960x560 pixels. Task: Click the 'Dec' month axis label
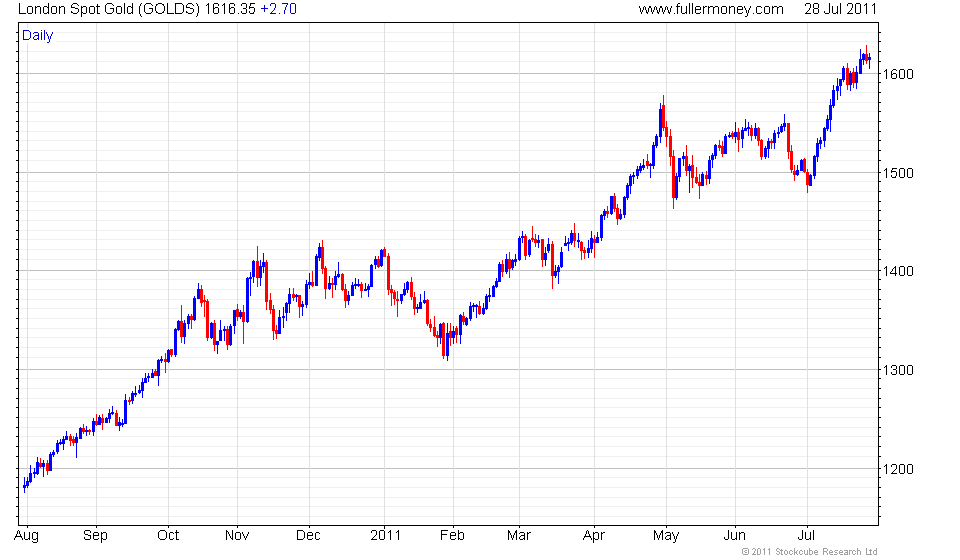coord(308,536)
